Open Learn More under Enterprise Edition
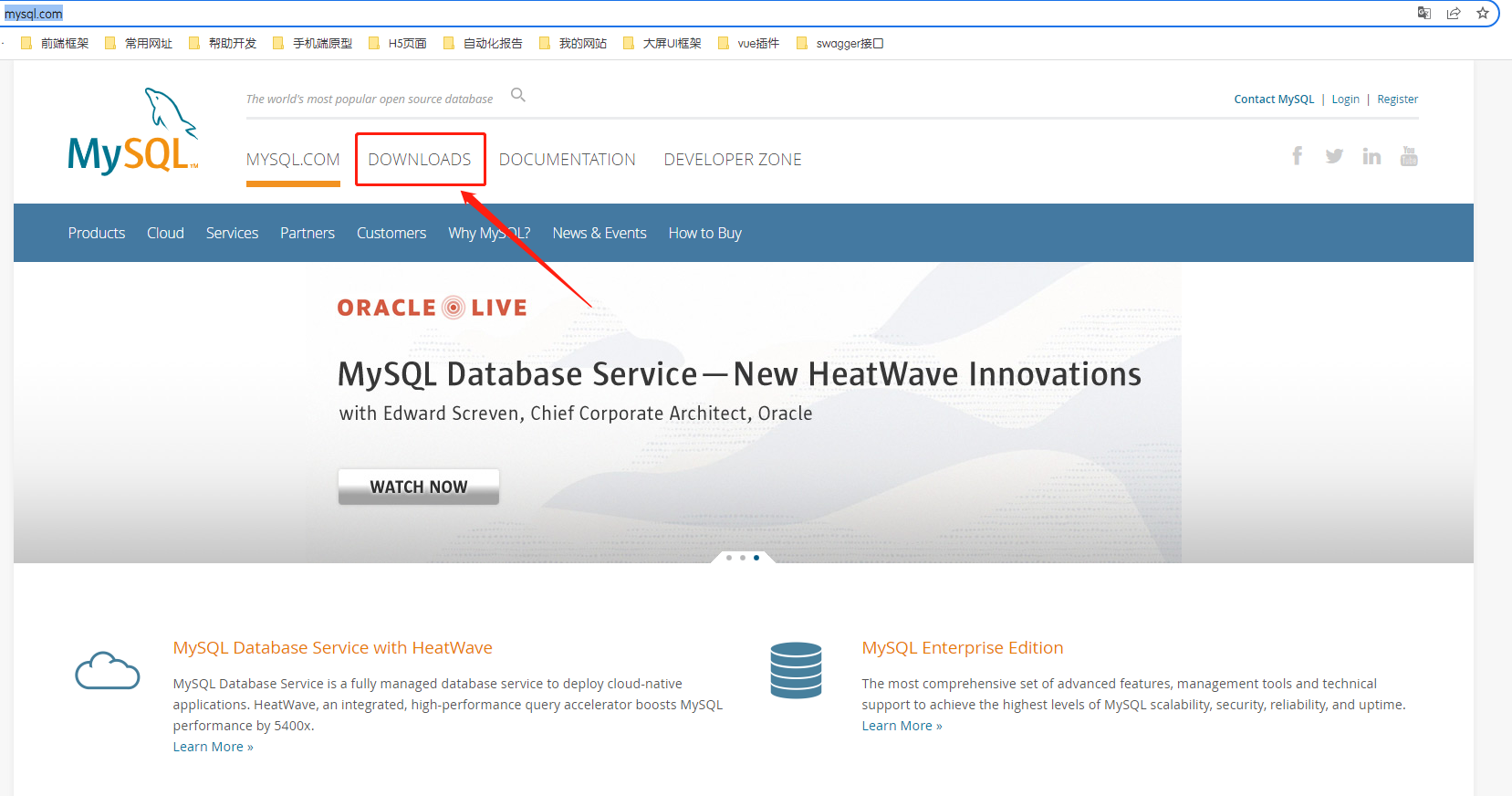 [x=902, y=726]
